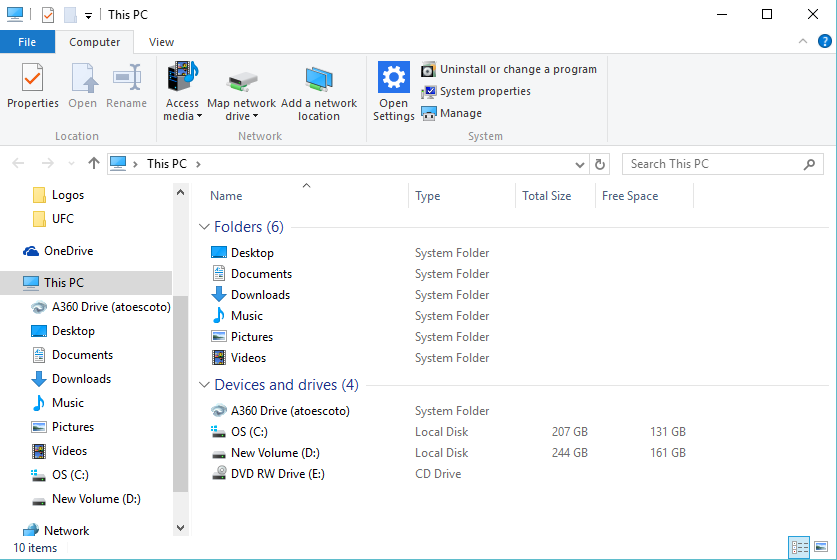This screenshot has width=837, height=560.
Task: Click the quick access Properties checkmark icon
Action: (48, 14)
